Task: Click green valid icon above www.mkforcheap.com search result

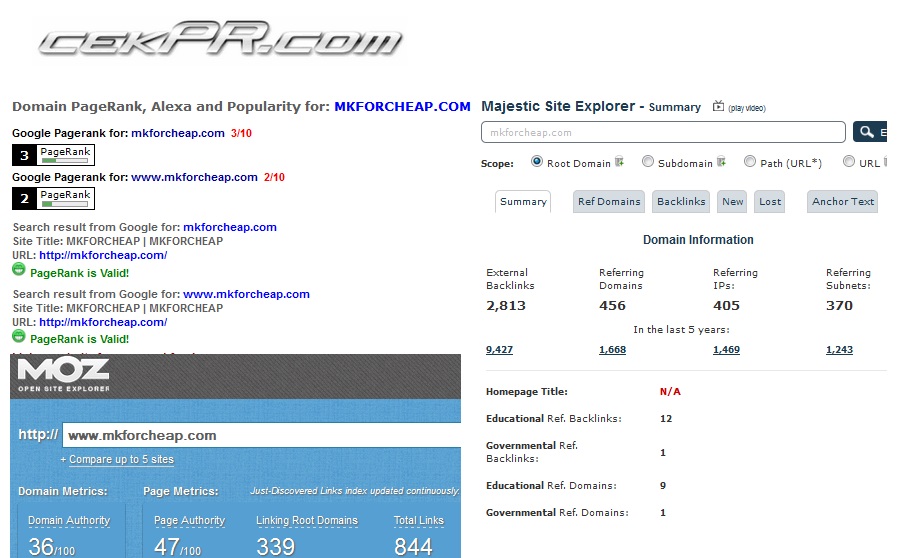Action: point(19,269)
